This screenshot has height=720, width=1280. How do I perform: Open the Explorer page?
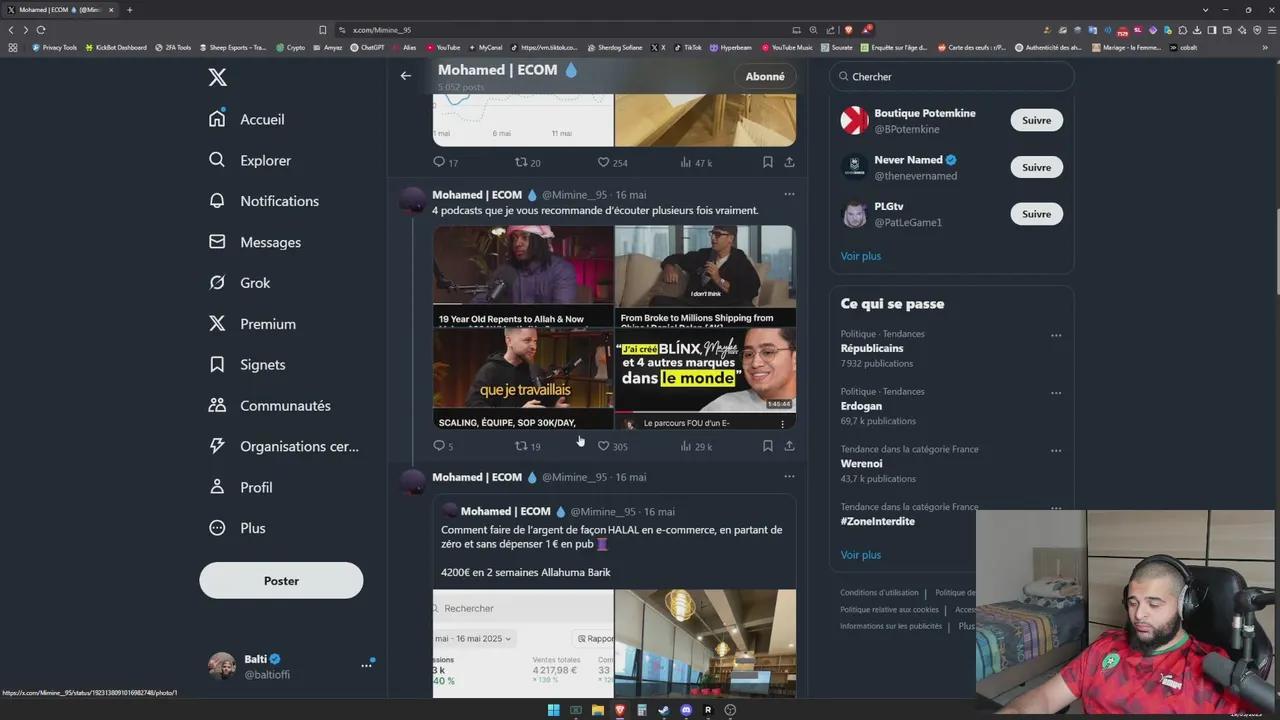(250, 160)
